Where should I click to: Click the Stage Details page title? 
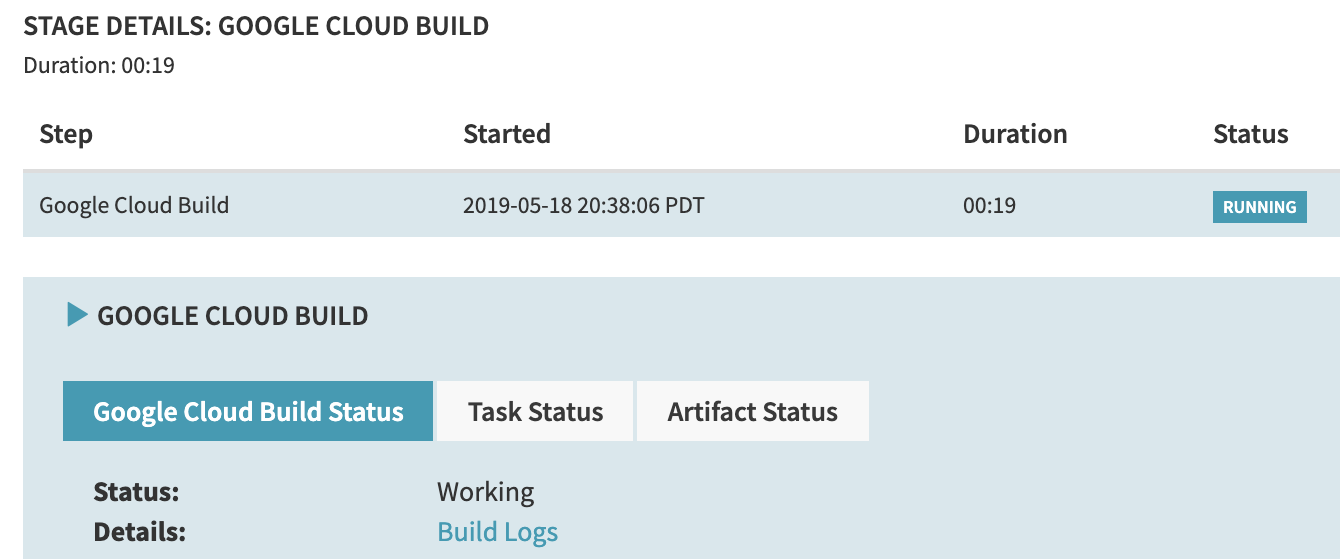pyautogui.click(x=256, y=26)
